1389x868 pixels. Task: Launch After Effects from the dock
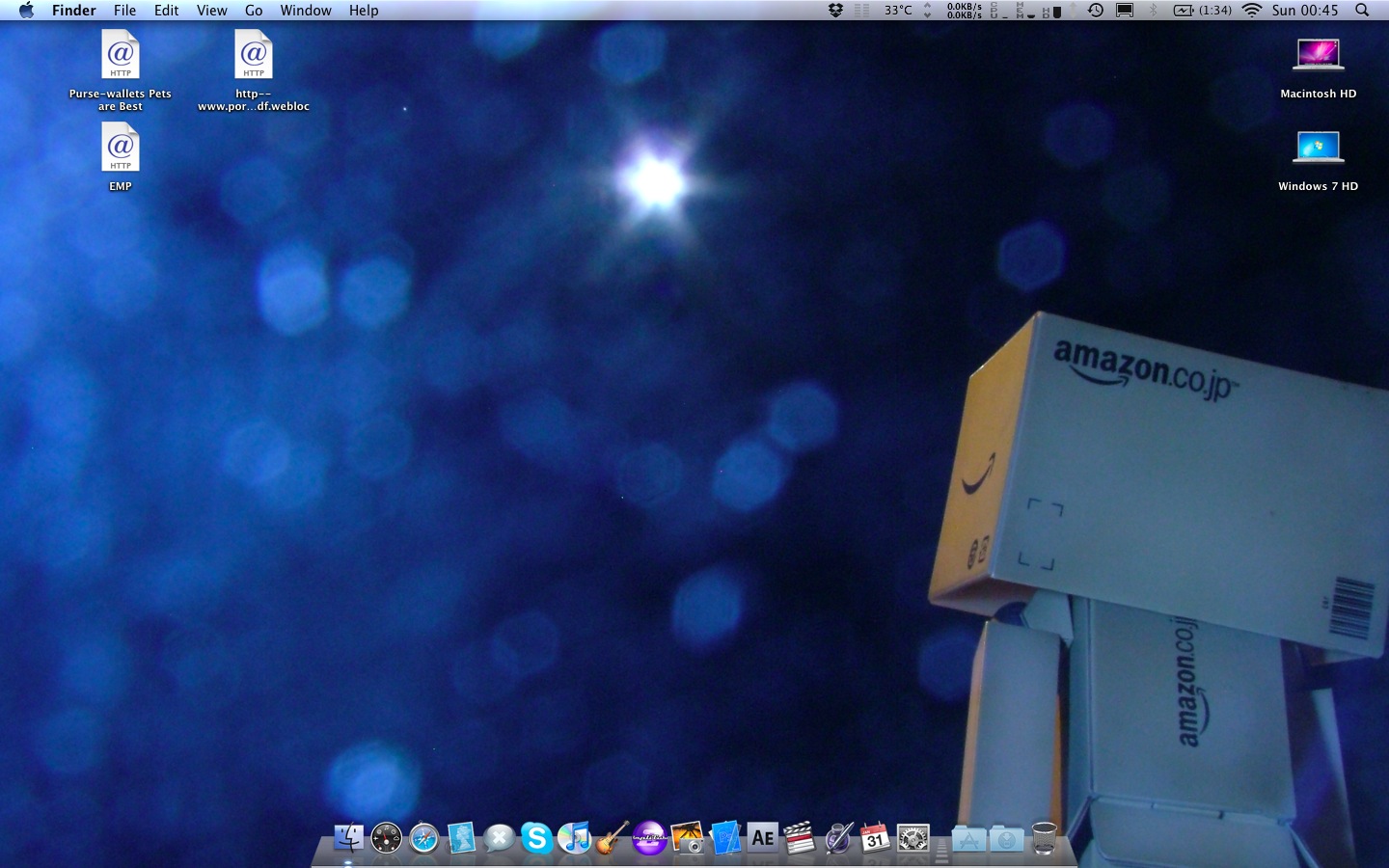(x=762, y=838)
